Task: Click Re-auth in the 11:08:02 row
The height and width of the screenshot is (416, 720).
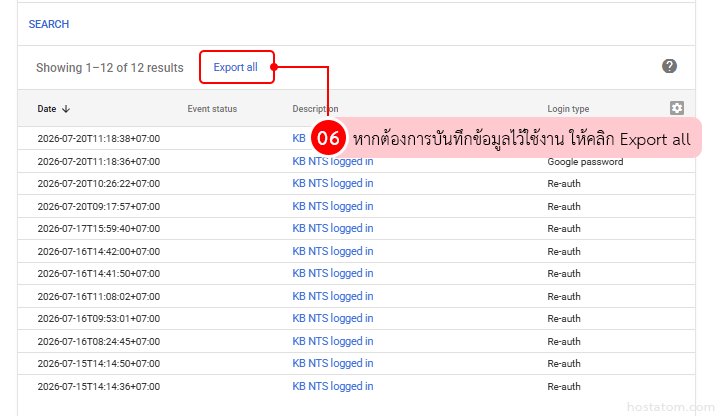Action: 564,297
